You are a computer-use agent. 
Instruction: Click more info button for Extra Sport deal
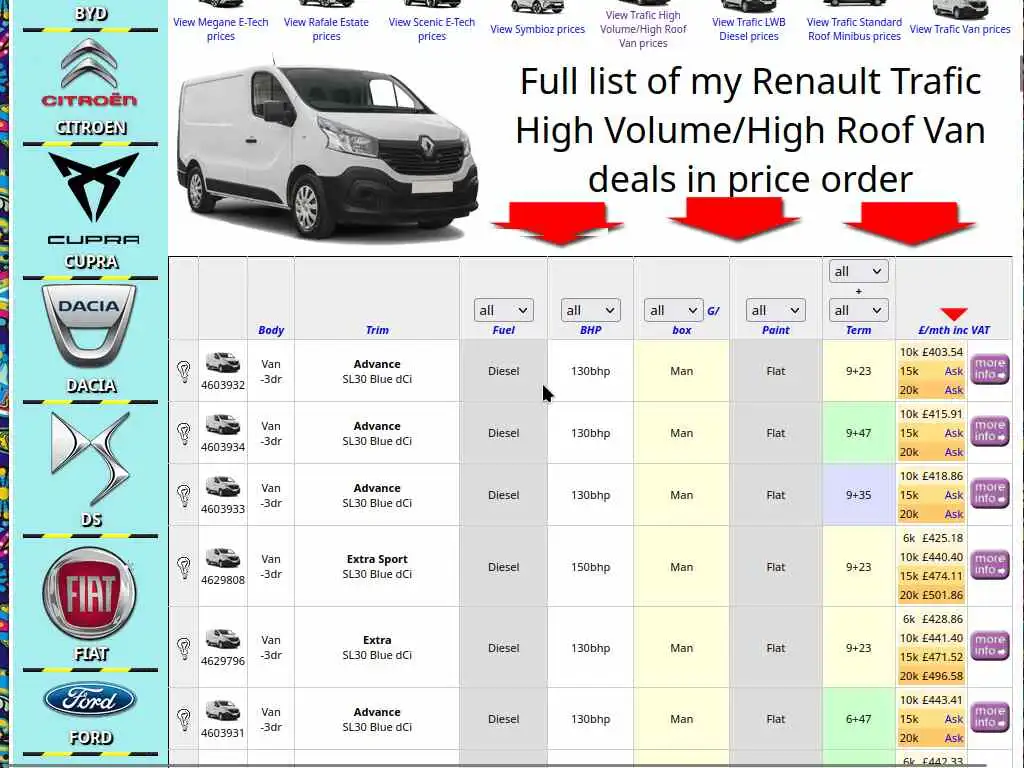[x=989, y=564]
